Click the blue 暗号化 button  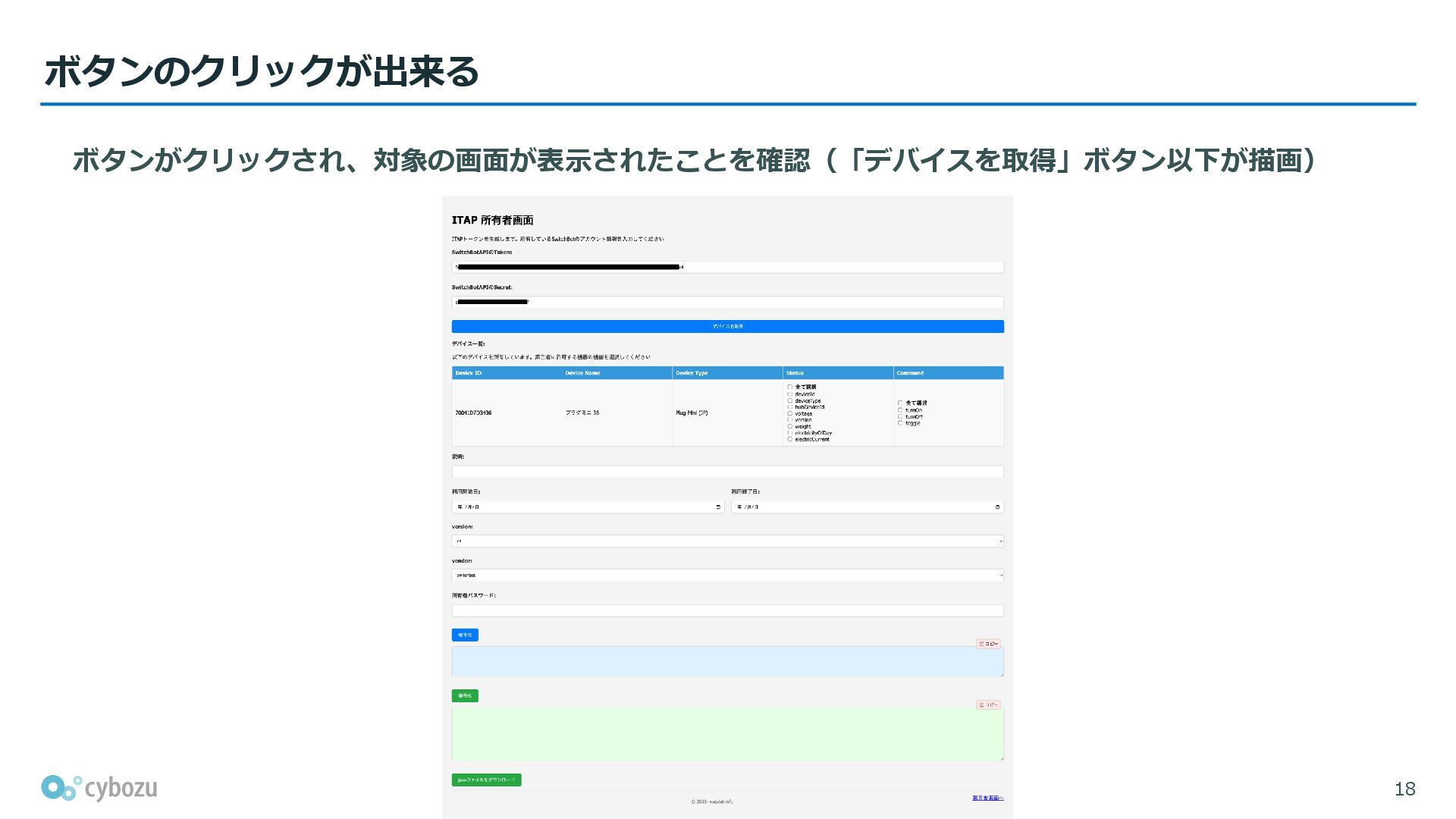coord(465,635)
